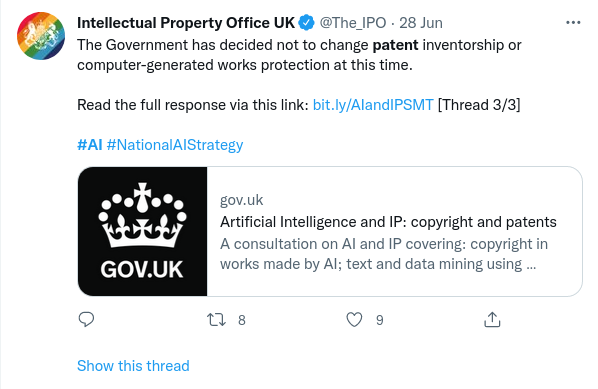Open the bit.ly/AIandIPSMT link
This screenshot has height=389, width=598.
coord(373,105)
